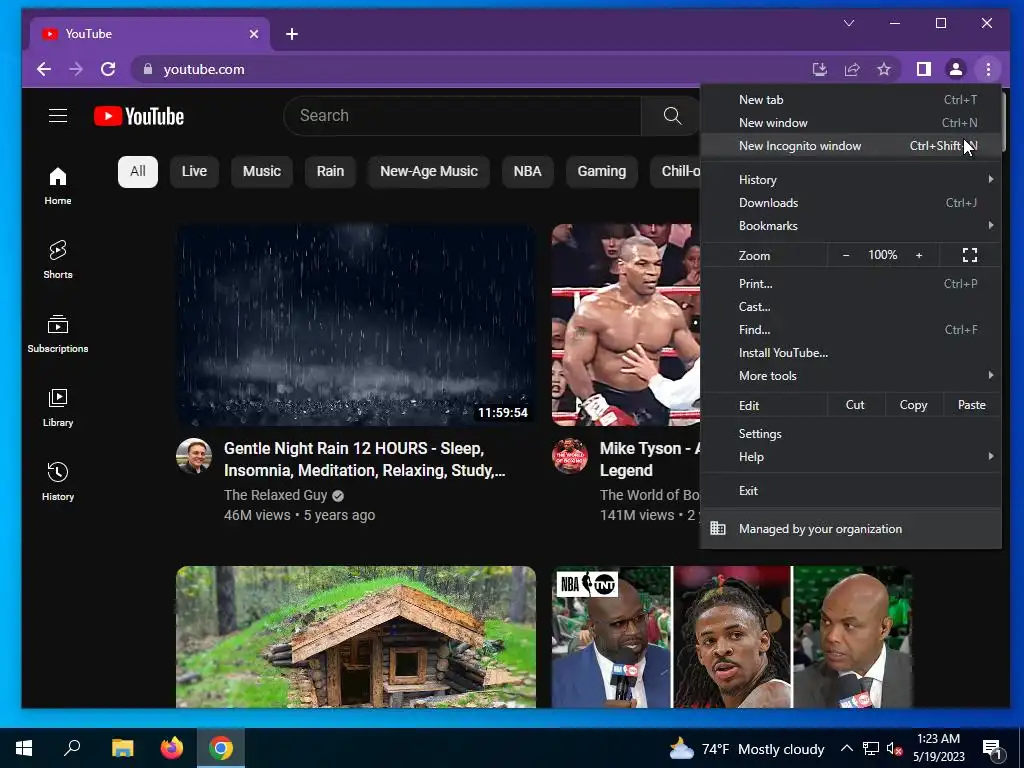Click The Relaxed Guy channel avatar
The image size is (1024, 768).
coord(194,456)
